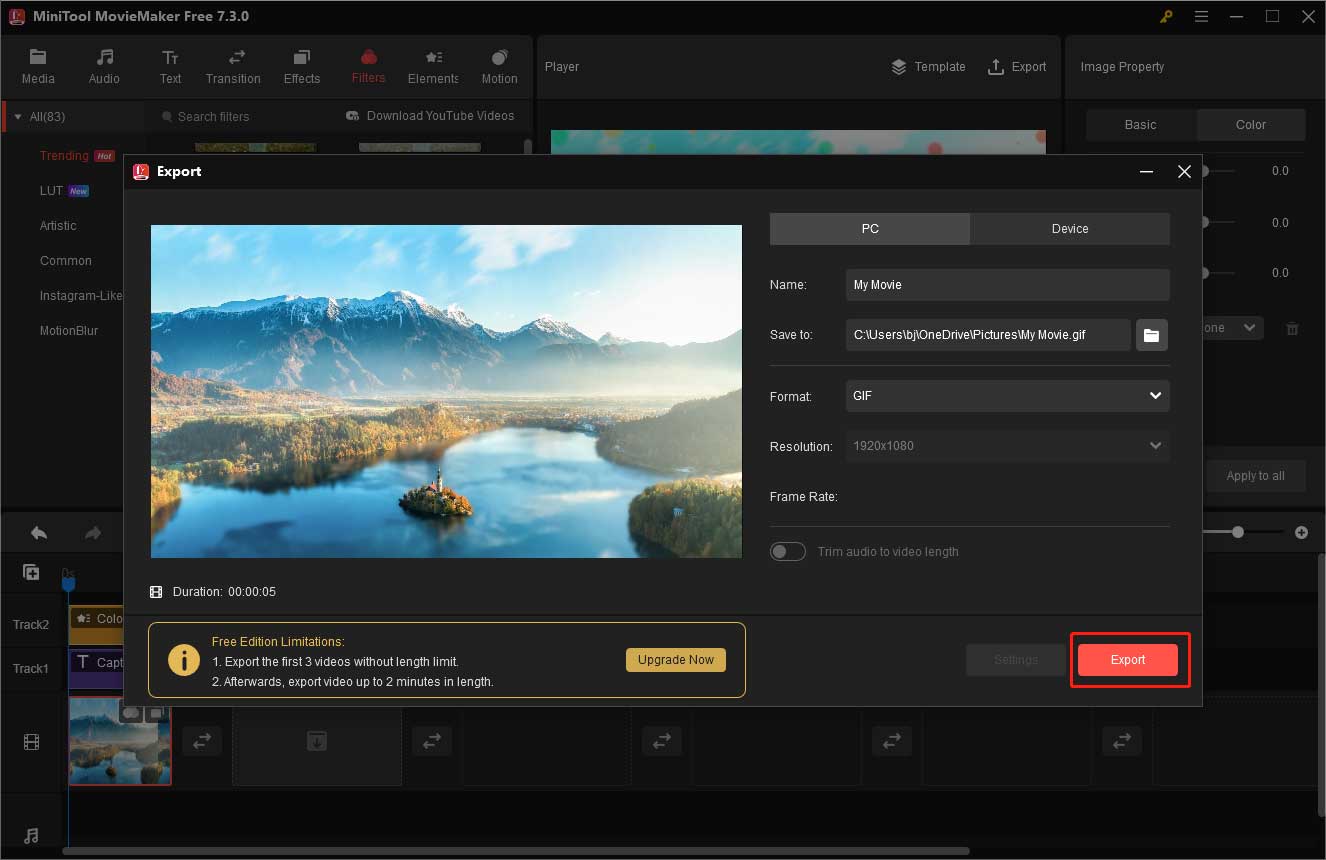Click the Apply to all button
The image size is (1326, 860).
coord(1255,476)
